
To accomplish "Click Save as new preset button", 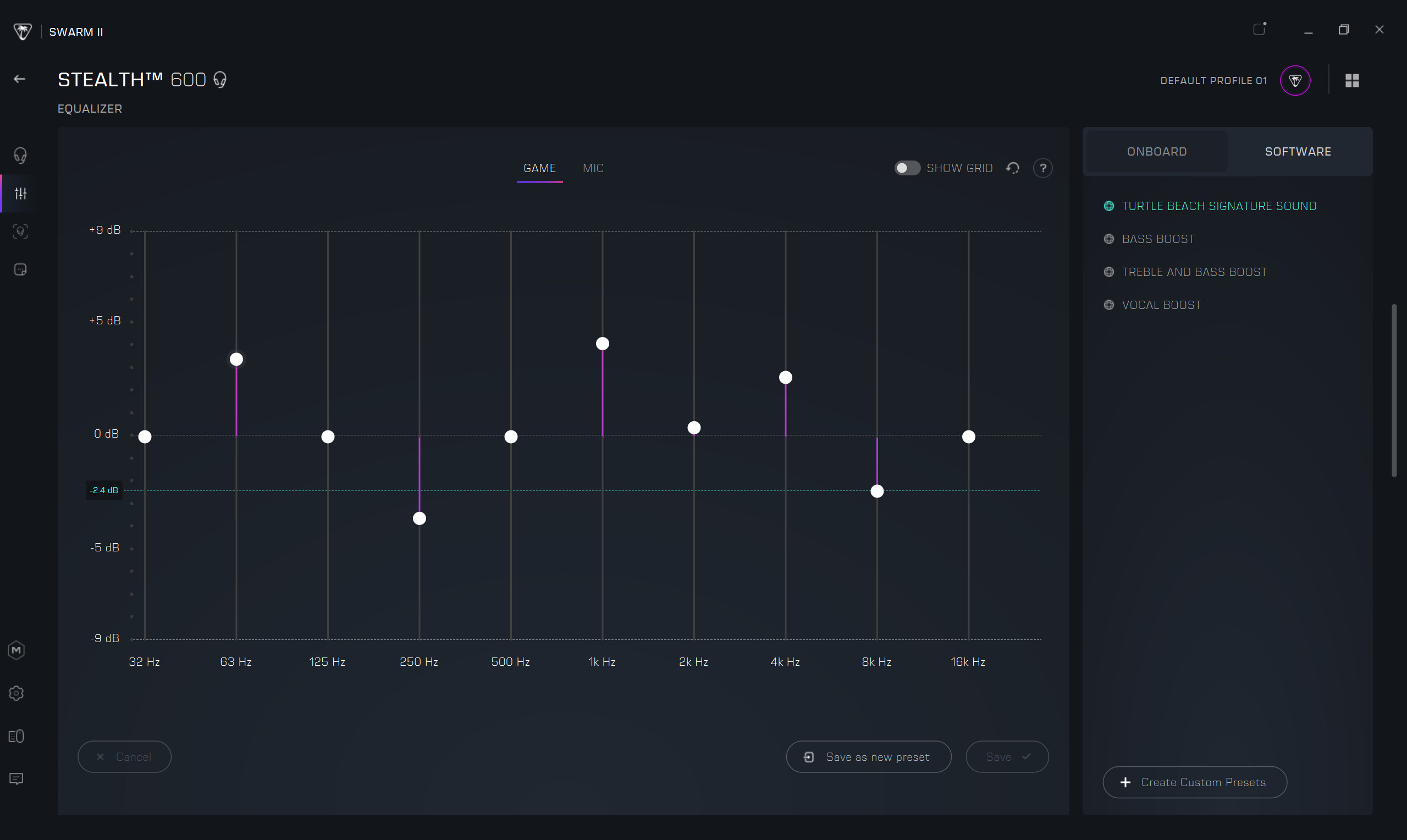I will point(868,757).
